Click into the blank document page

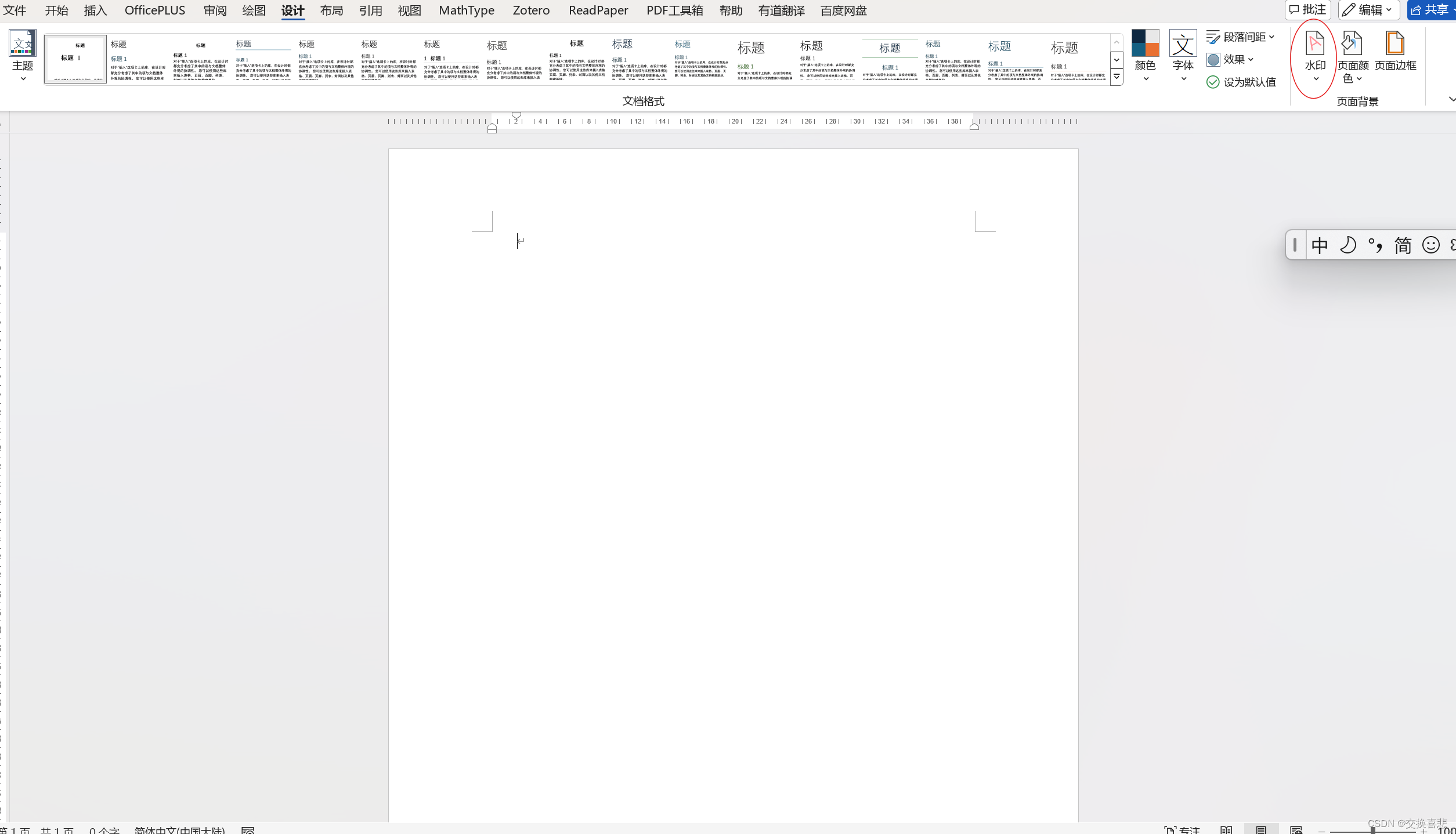[734, 485]
